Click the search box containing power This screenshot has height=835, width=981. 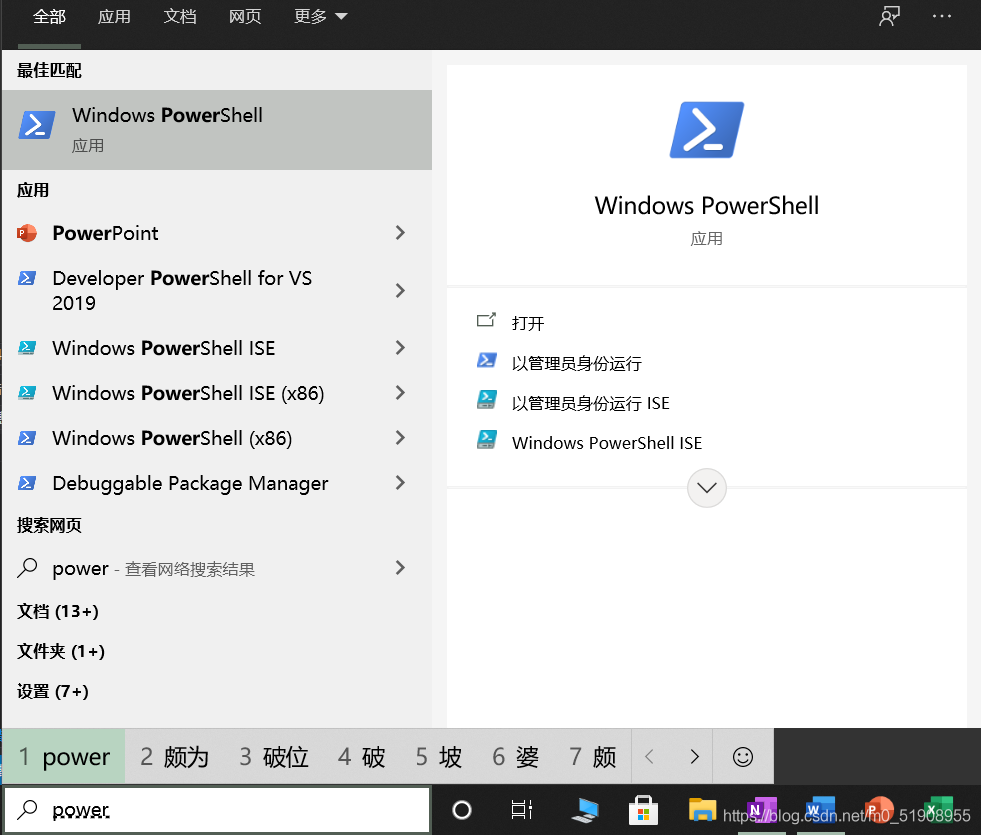tap(216, 811)
